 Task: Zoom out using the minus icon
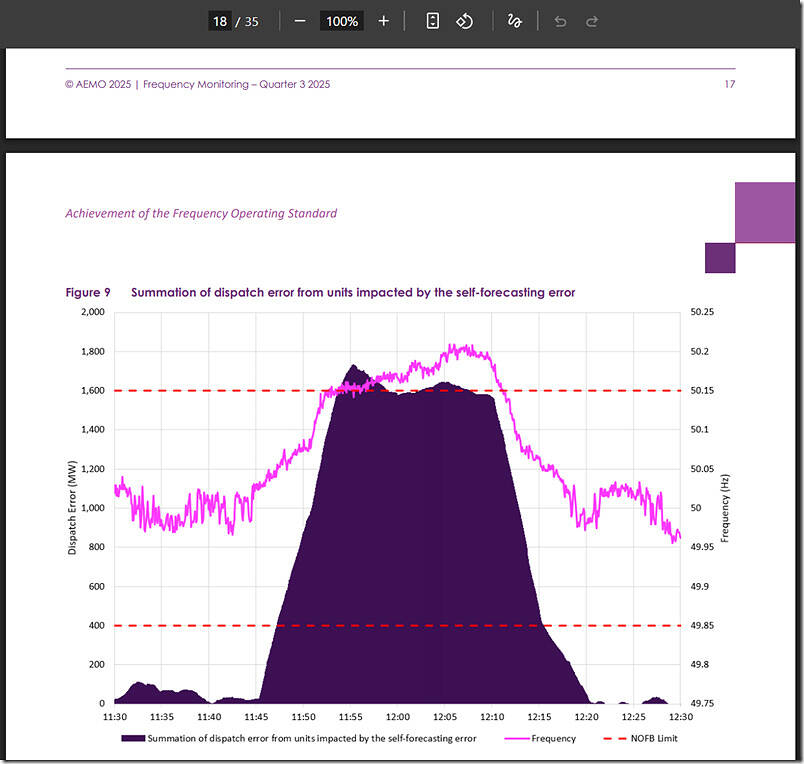[x=299, y=20]
